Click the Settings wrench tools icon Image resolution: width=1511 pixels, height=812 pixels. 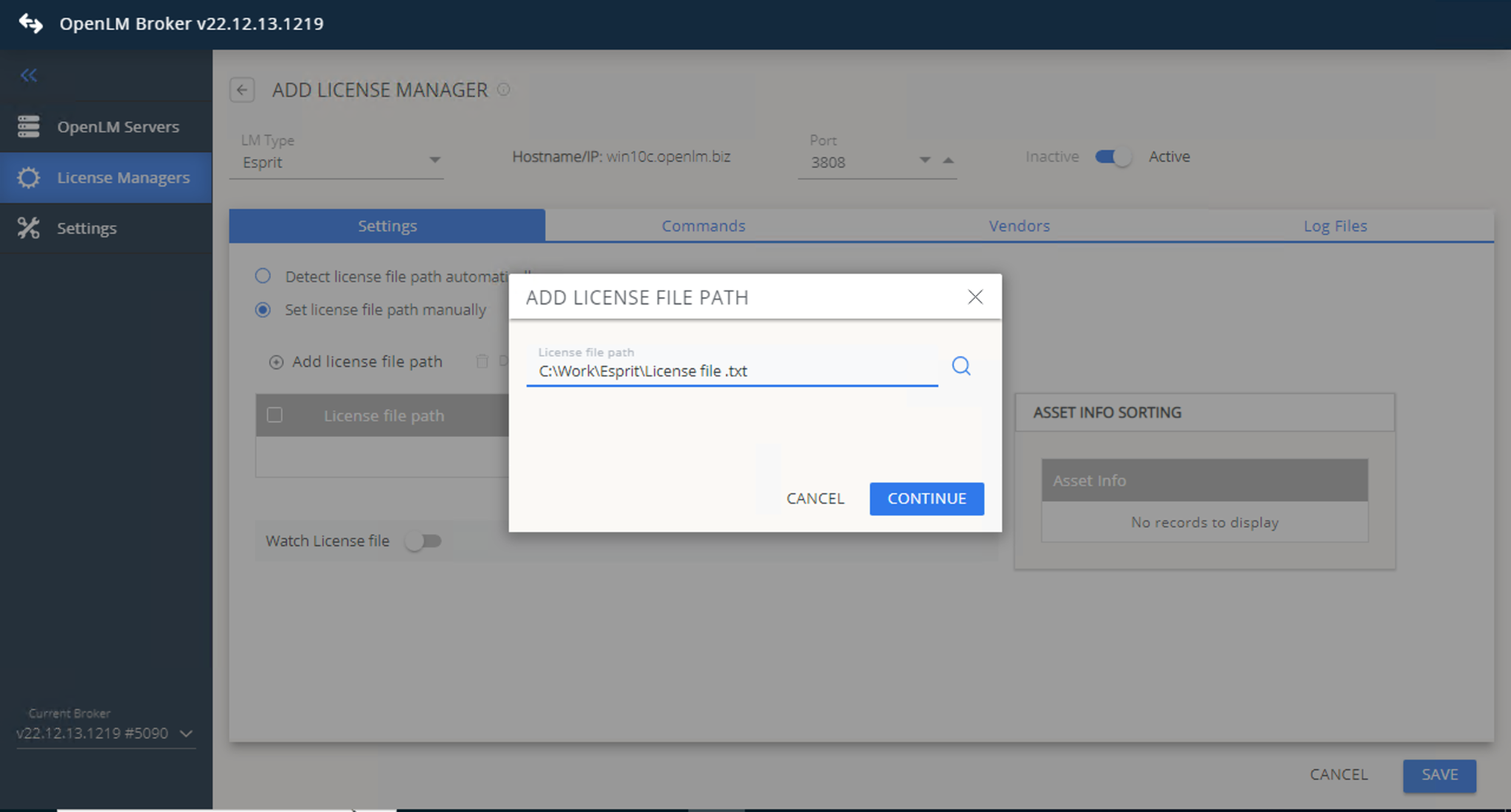(29, 228)
